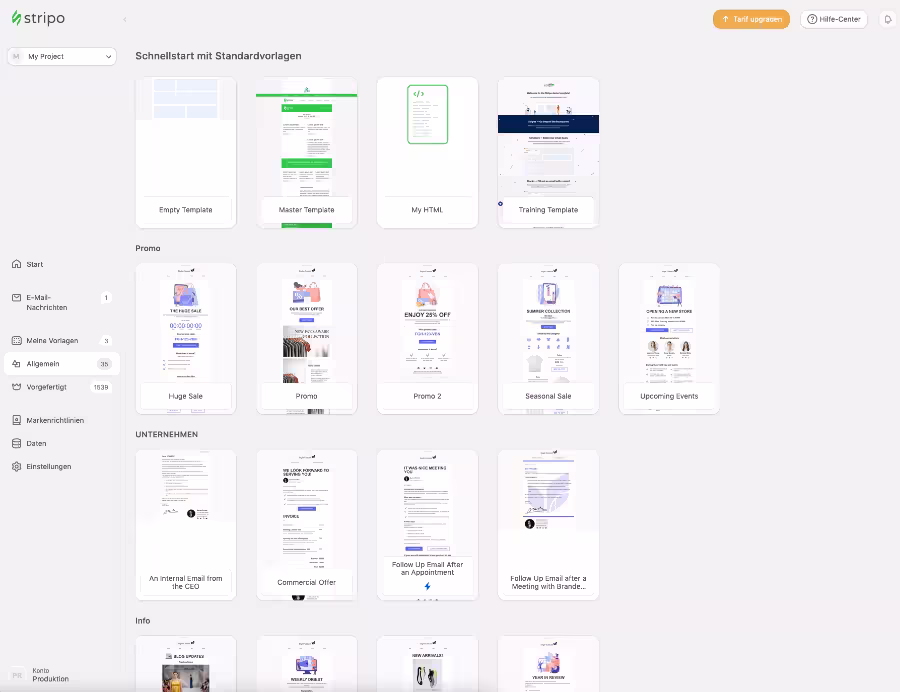Open the Hilfe-Center button
This screenshot has height=692, width=900.
pos(833,20)
